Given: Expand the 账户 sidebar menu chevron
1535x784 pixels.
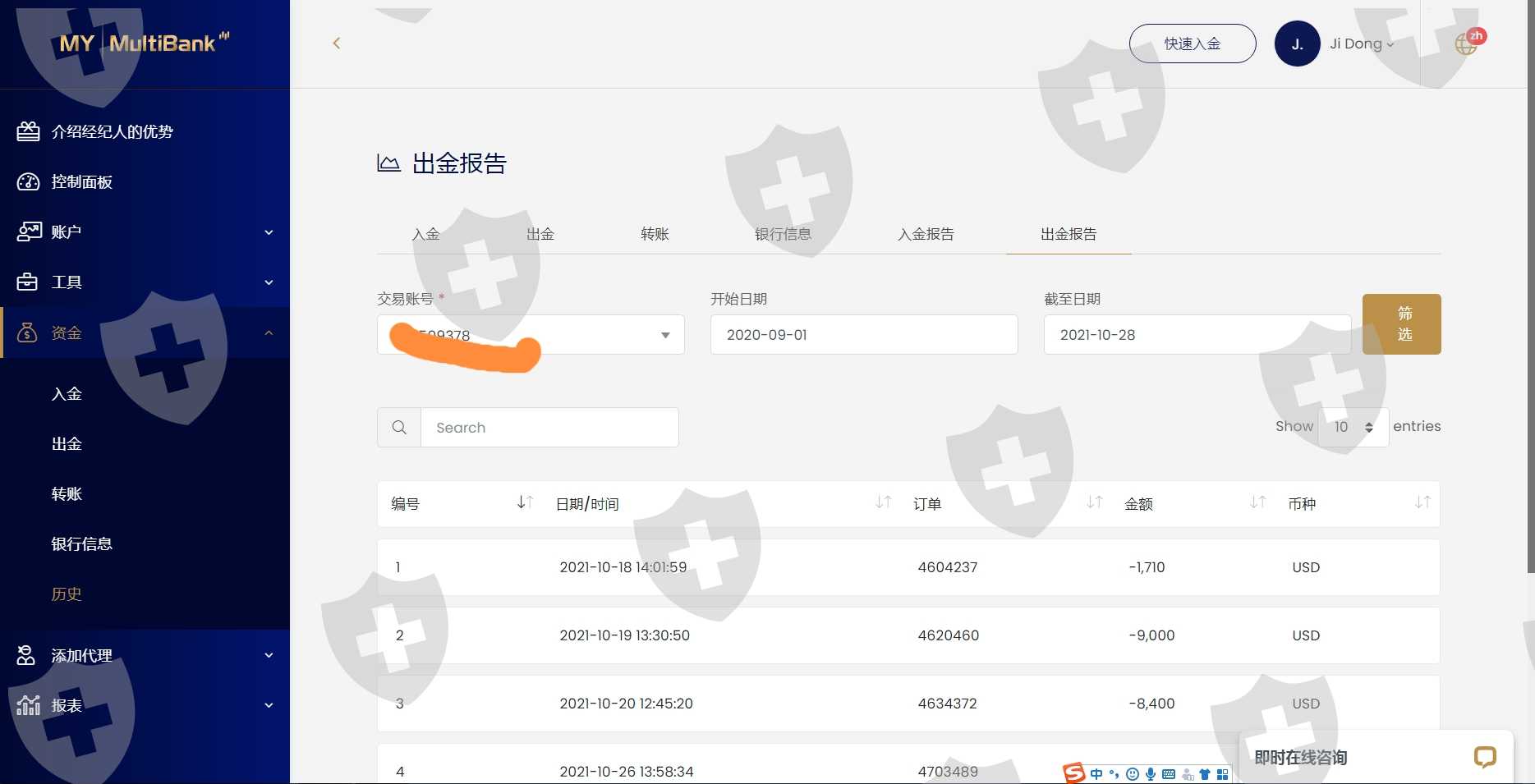Looking at the screenshot, I should pos(269,232).
